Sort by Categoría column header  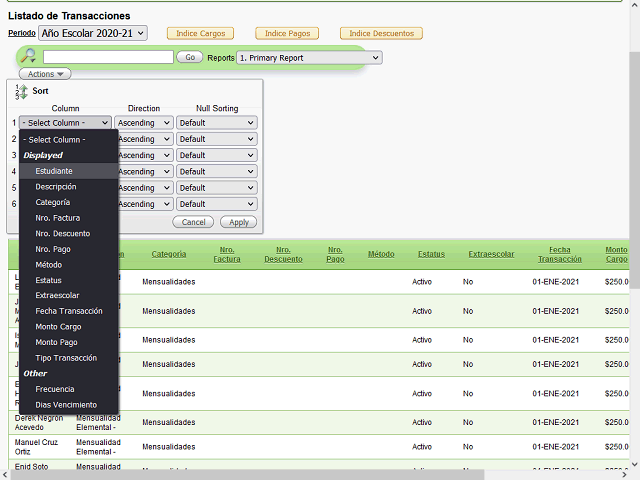[x=169, y=254]
